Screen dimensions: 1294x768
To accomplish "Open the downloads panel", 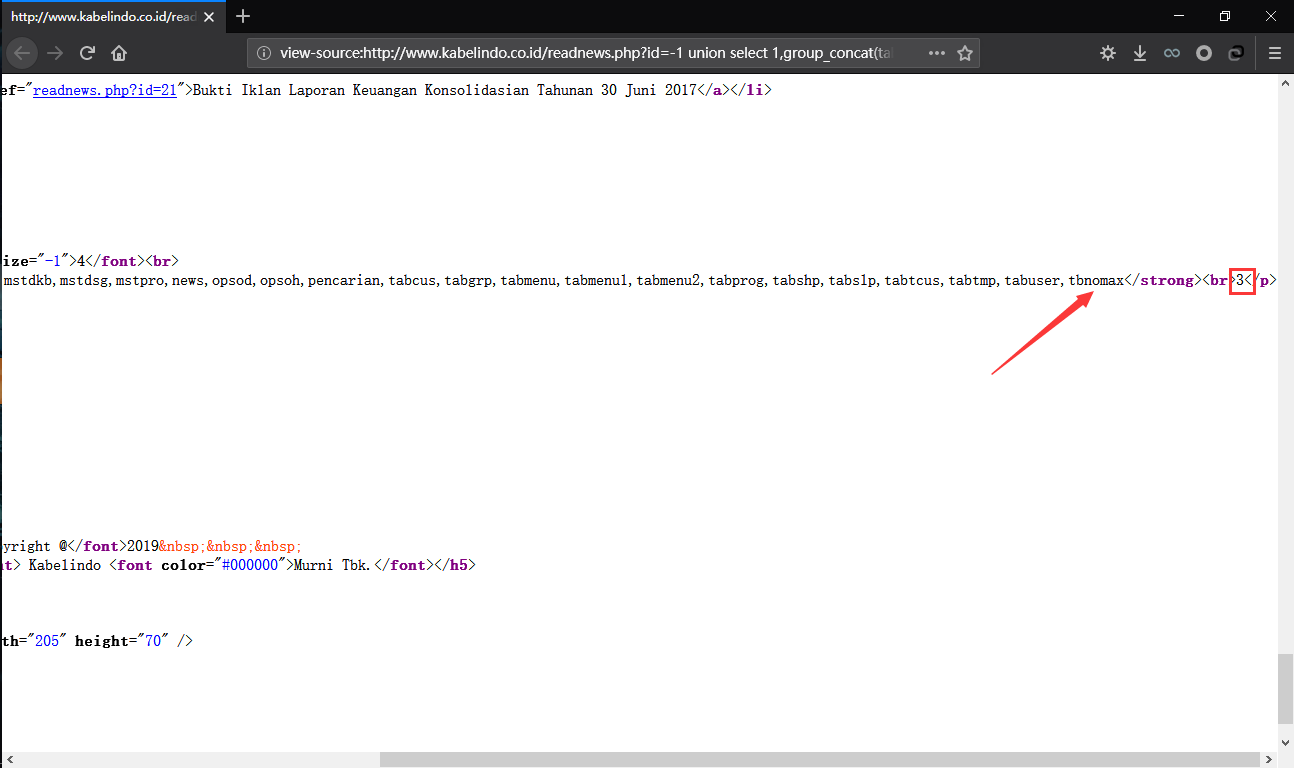I will tap(1140, 53).
